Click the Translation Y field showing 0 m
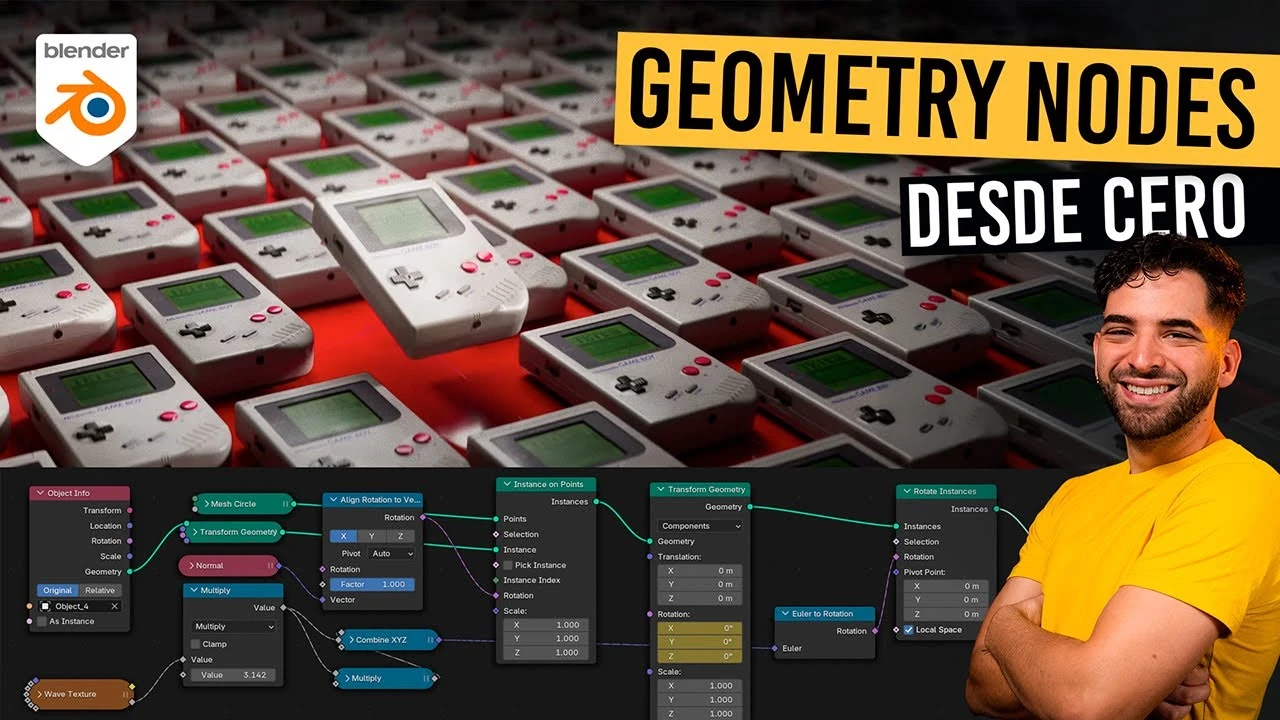The image size is (1280, 720). coord(700,585)
